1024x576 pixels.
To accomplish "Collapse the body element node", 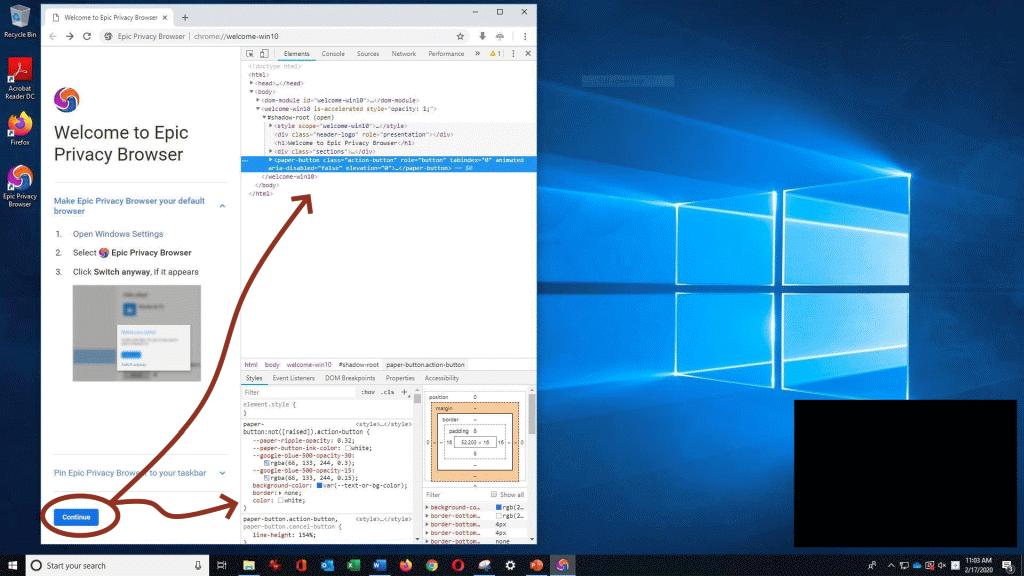I will tap(251, 92).
